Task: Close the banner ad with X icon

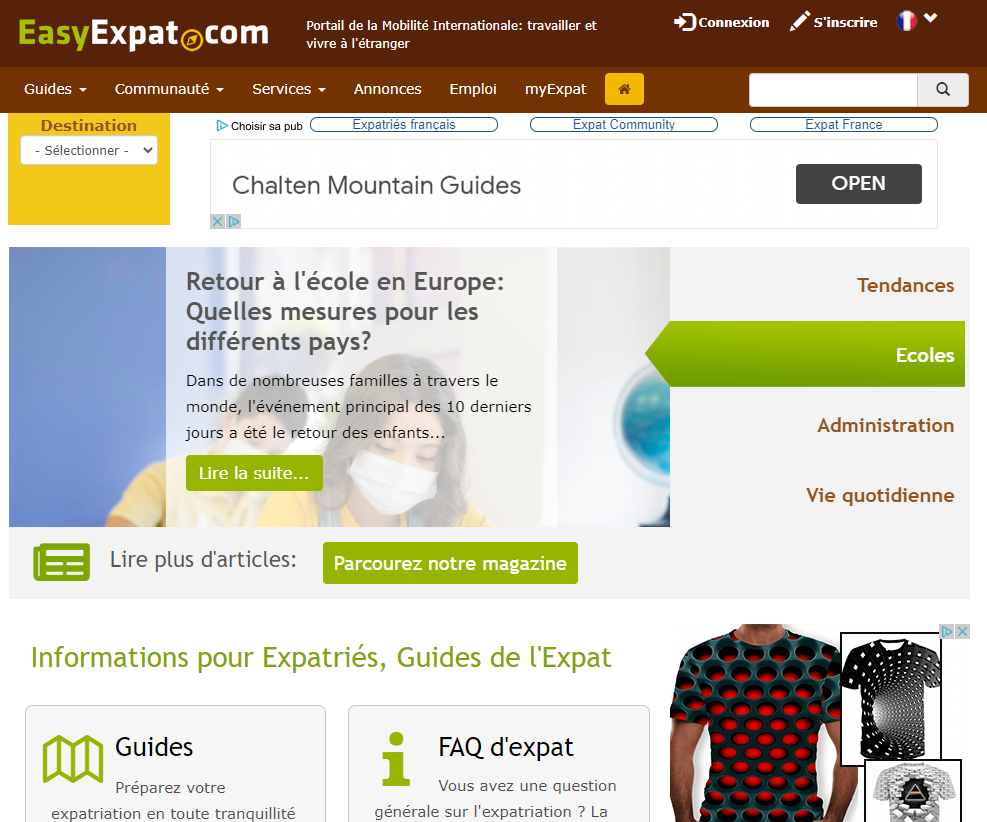Action: 217,222
